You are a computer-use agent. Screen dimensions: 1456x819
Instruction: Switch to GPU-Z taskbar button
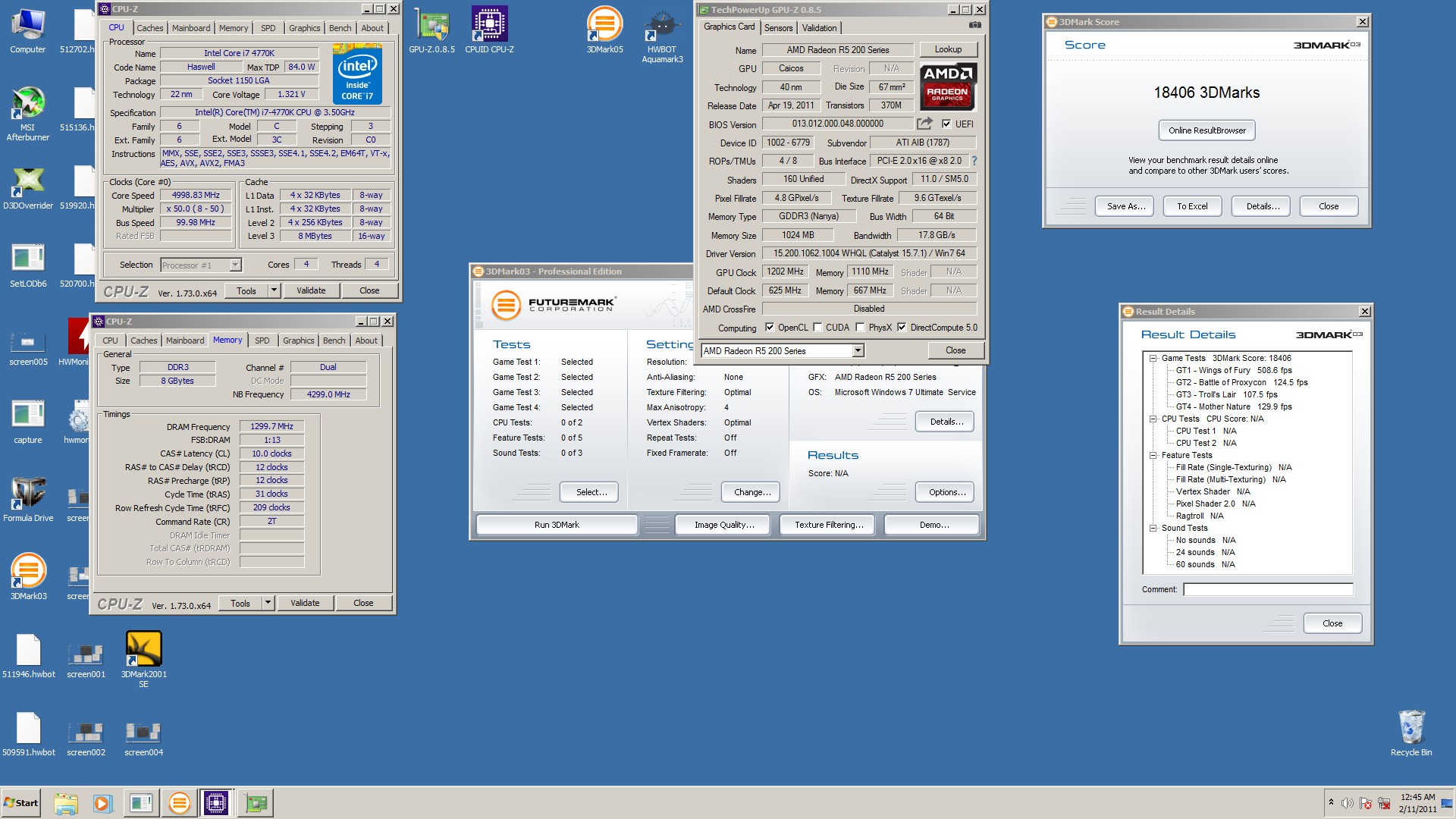(x=256, y=803)
